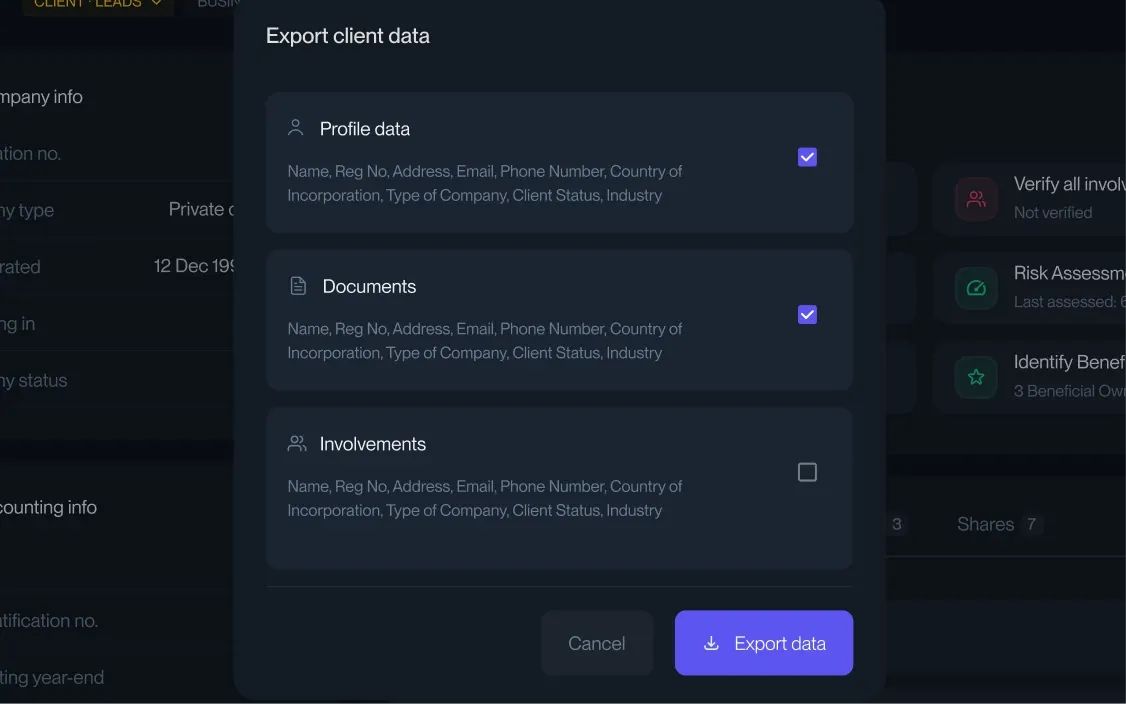Uncheck the Documents checkbox
1126x704 pixels.
pos(807,314)
